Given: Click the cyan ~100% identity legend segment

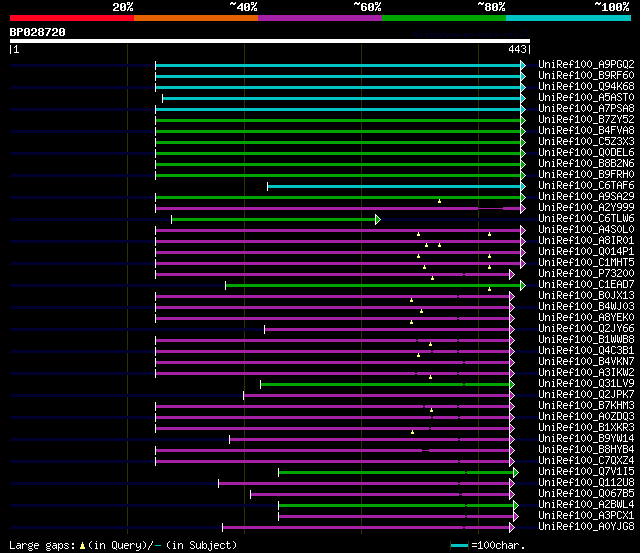Looking at the screenshot, I should point(568,18).
